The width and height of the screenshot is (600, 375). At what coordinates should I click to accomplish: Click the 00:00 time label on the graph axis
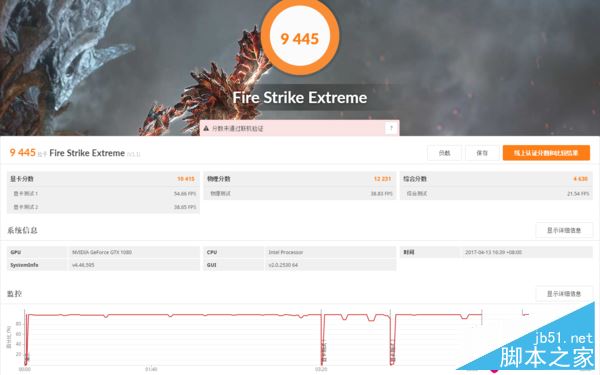[x=24, y=369]
